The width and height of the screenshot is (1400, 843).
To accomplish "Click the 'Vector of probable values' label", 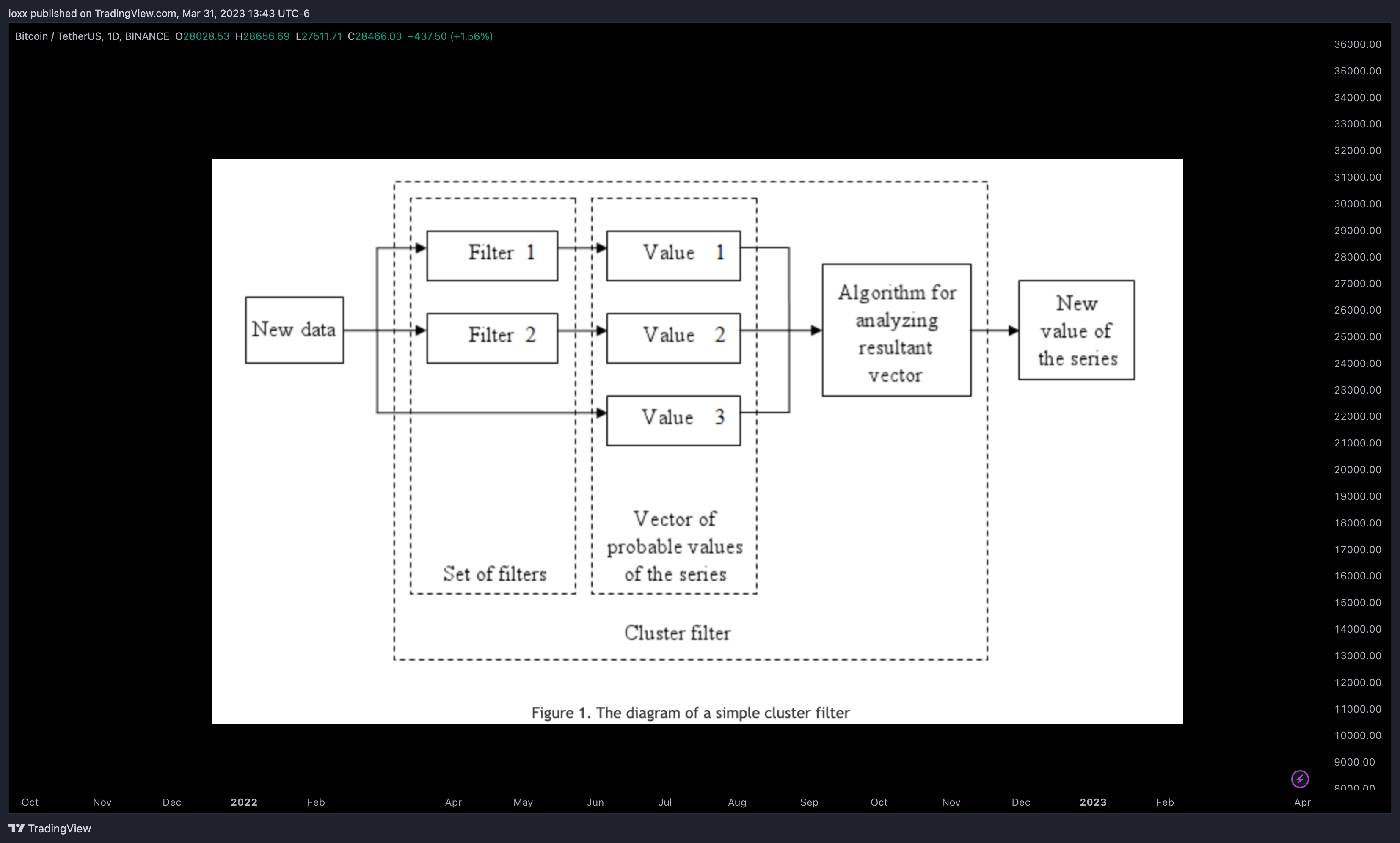I will pyautogui.click(x=675, y=546).
